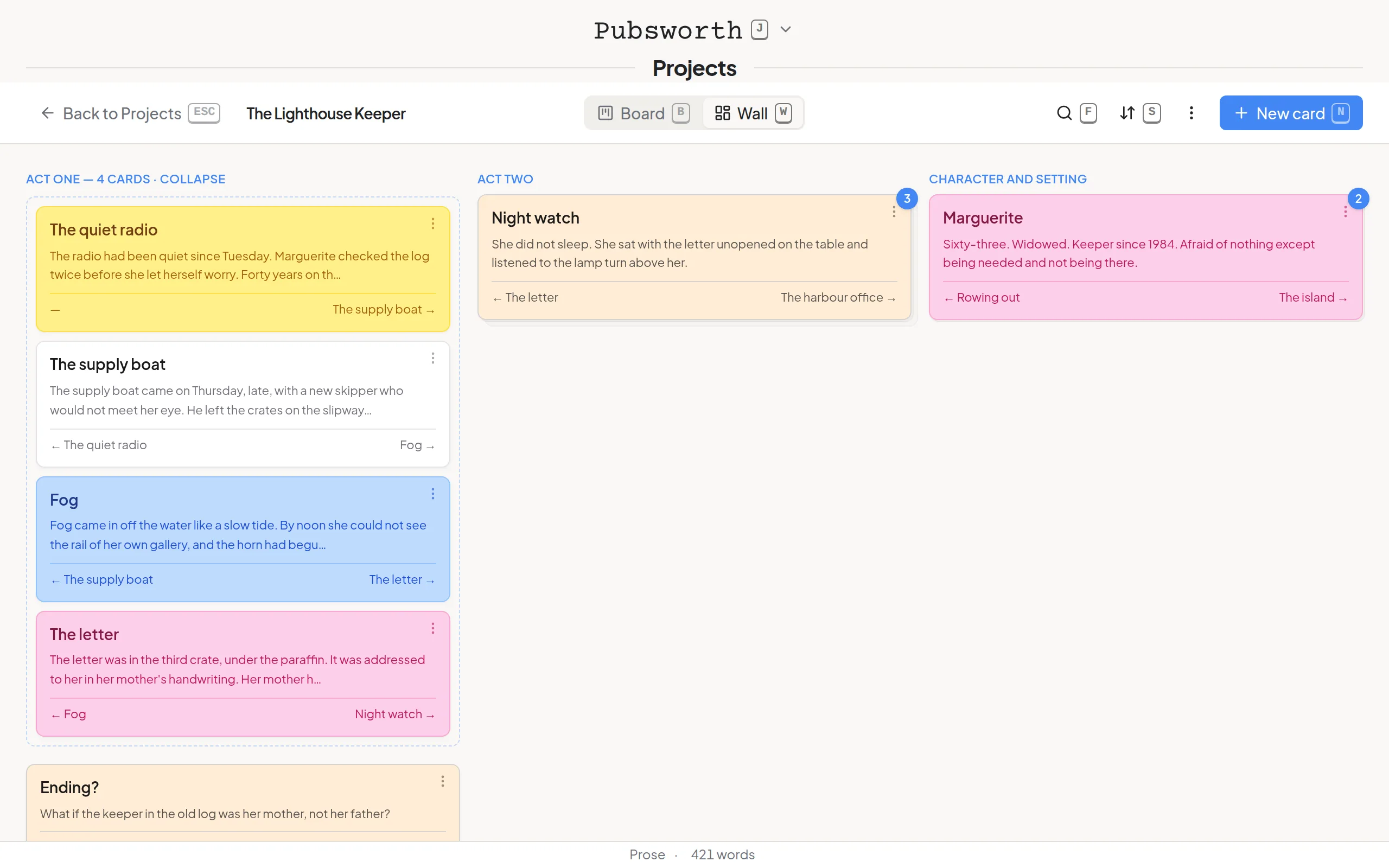The height and width of the screenshot is (868, 1389).
Task: Open options menu on Marguerite card
Action: coord(1345,212)
